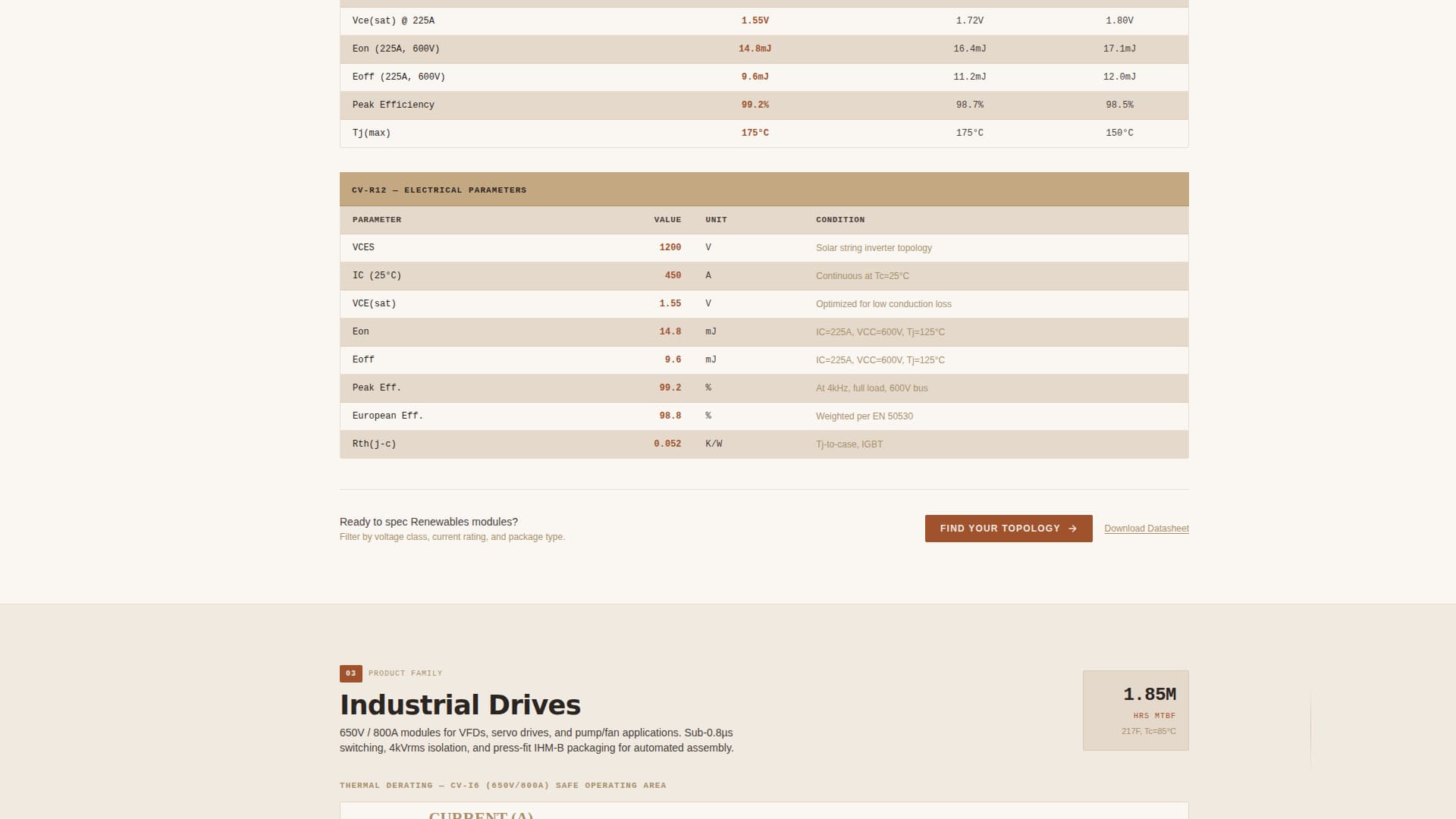
Task: Click the FIND YOUR TOPOLOGY button
Action: [x=1008, y=528]
